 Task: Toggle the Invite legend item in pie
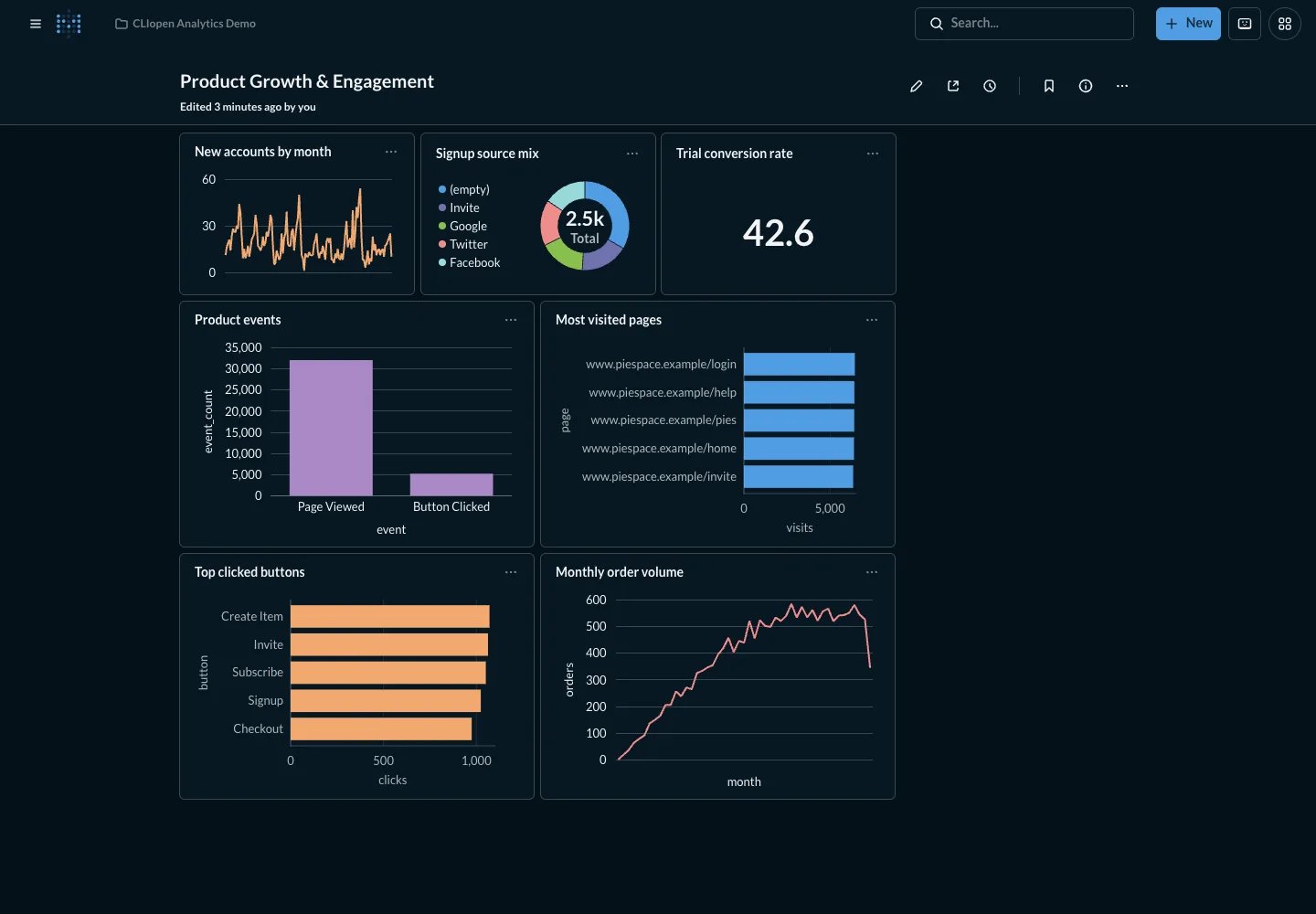click(x=459, y=207)
